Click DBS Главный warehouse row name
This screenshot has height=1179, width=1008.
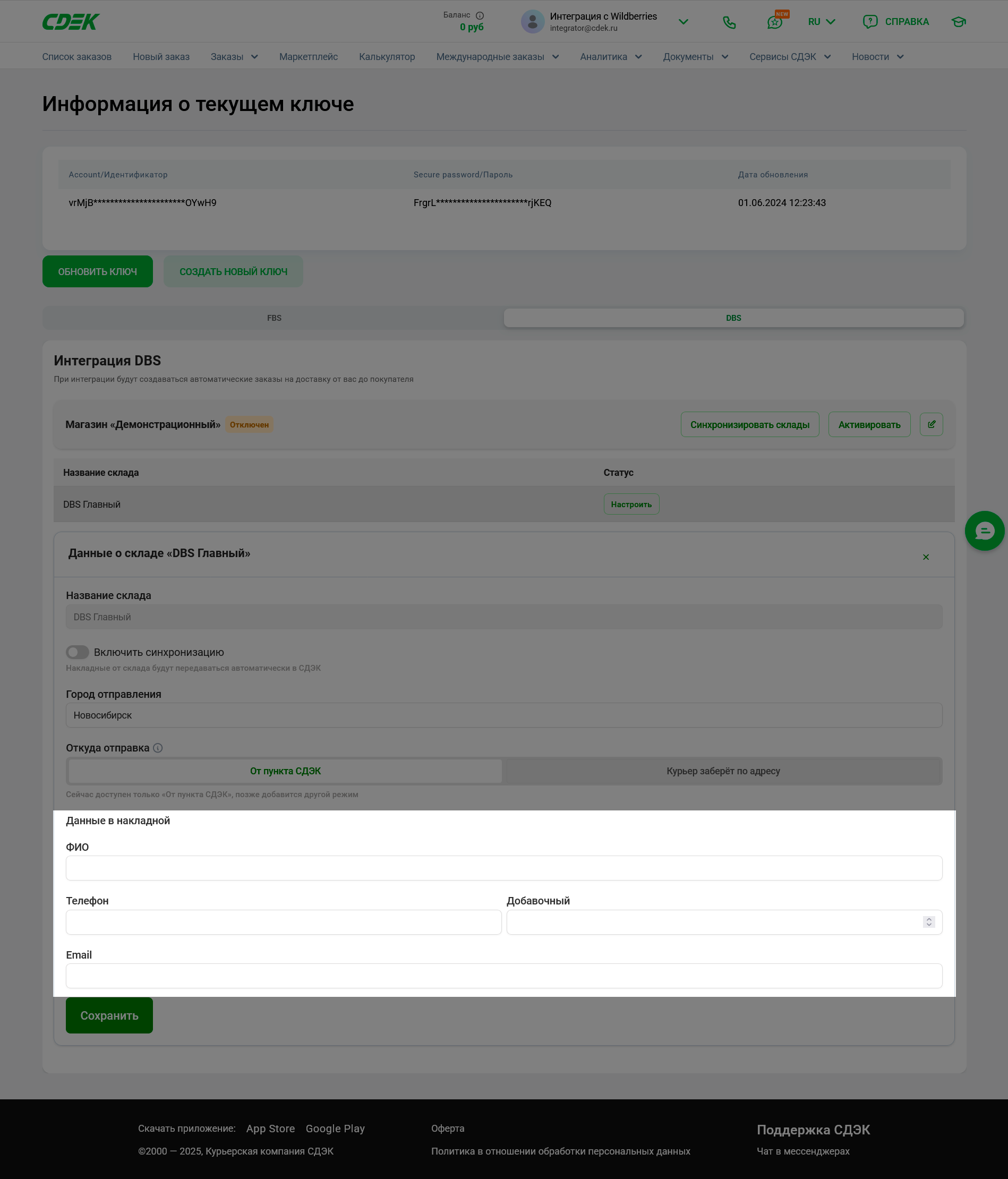92,504
